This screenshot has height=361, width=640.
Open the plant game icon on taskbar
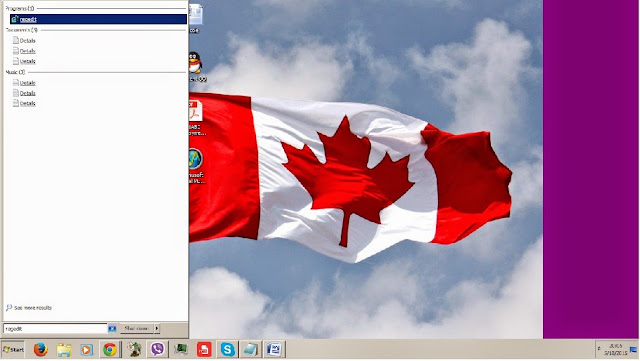pos(134,349)
